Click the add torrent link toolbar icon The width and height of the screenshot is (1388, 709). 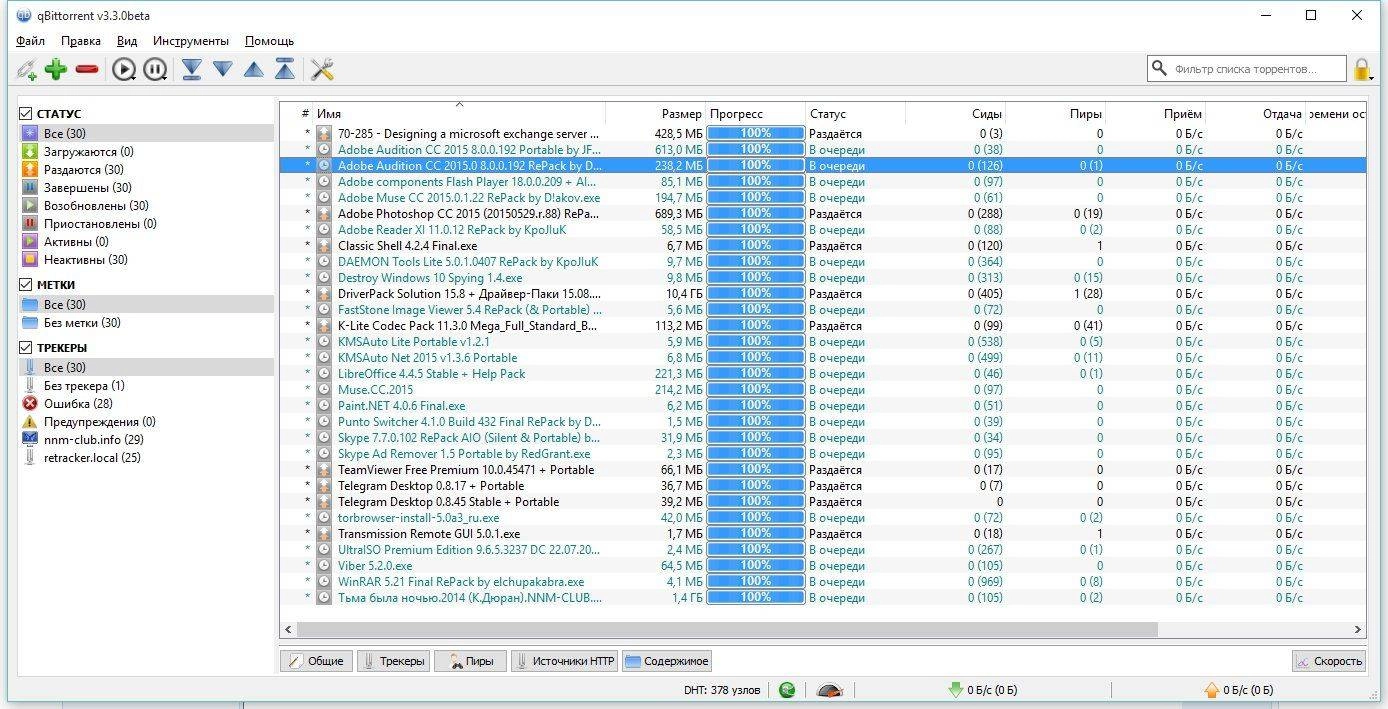pyautogui.click(x=27, y=69)
